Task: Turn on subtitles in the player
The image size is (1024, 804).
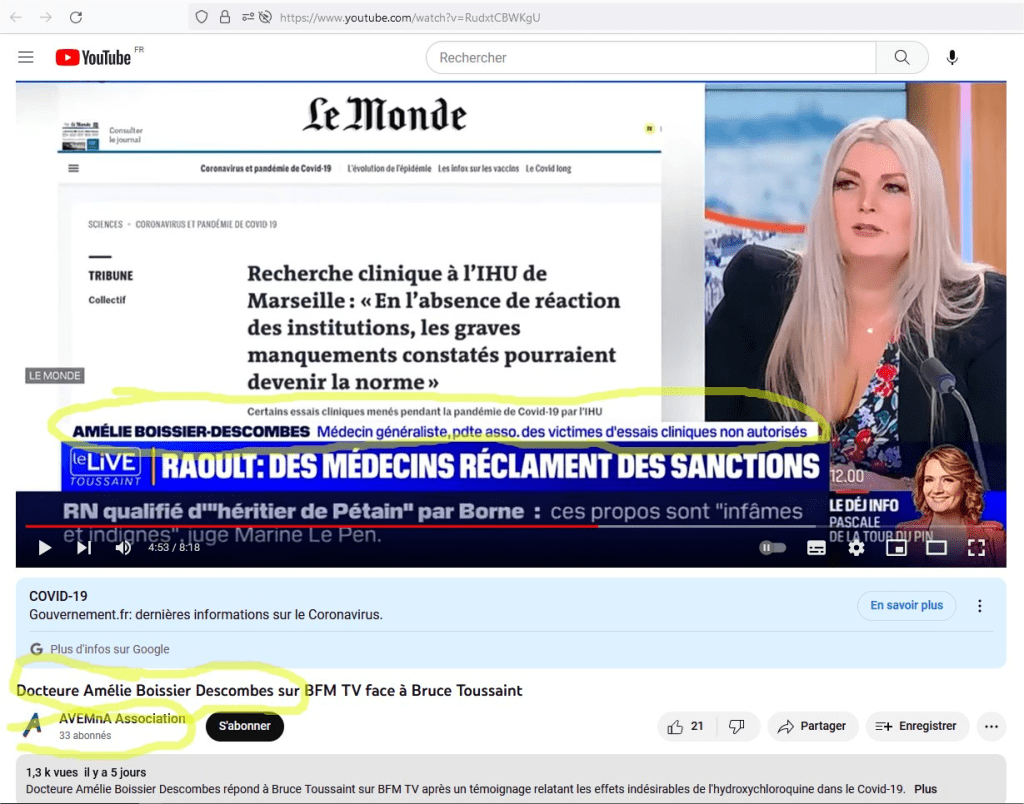Action: [x=816, y=548]
